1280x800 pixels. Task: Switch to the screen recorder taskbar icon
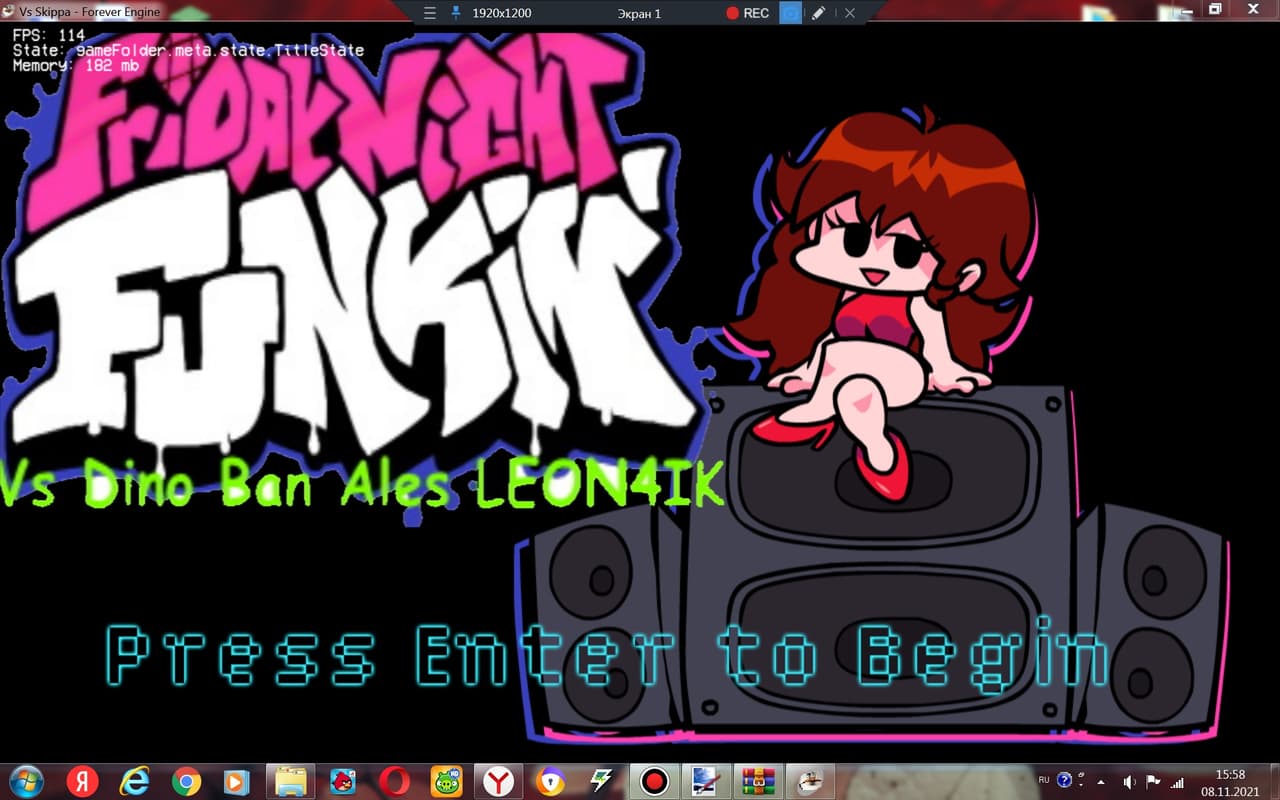coord(654,780)
